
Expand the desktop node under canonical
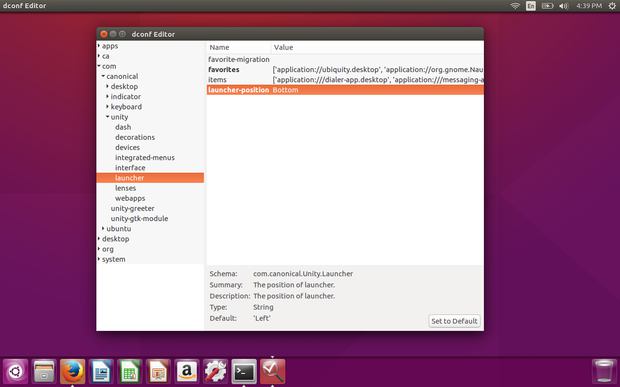click(x=108, y=86)
